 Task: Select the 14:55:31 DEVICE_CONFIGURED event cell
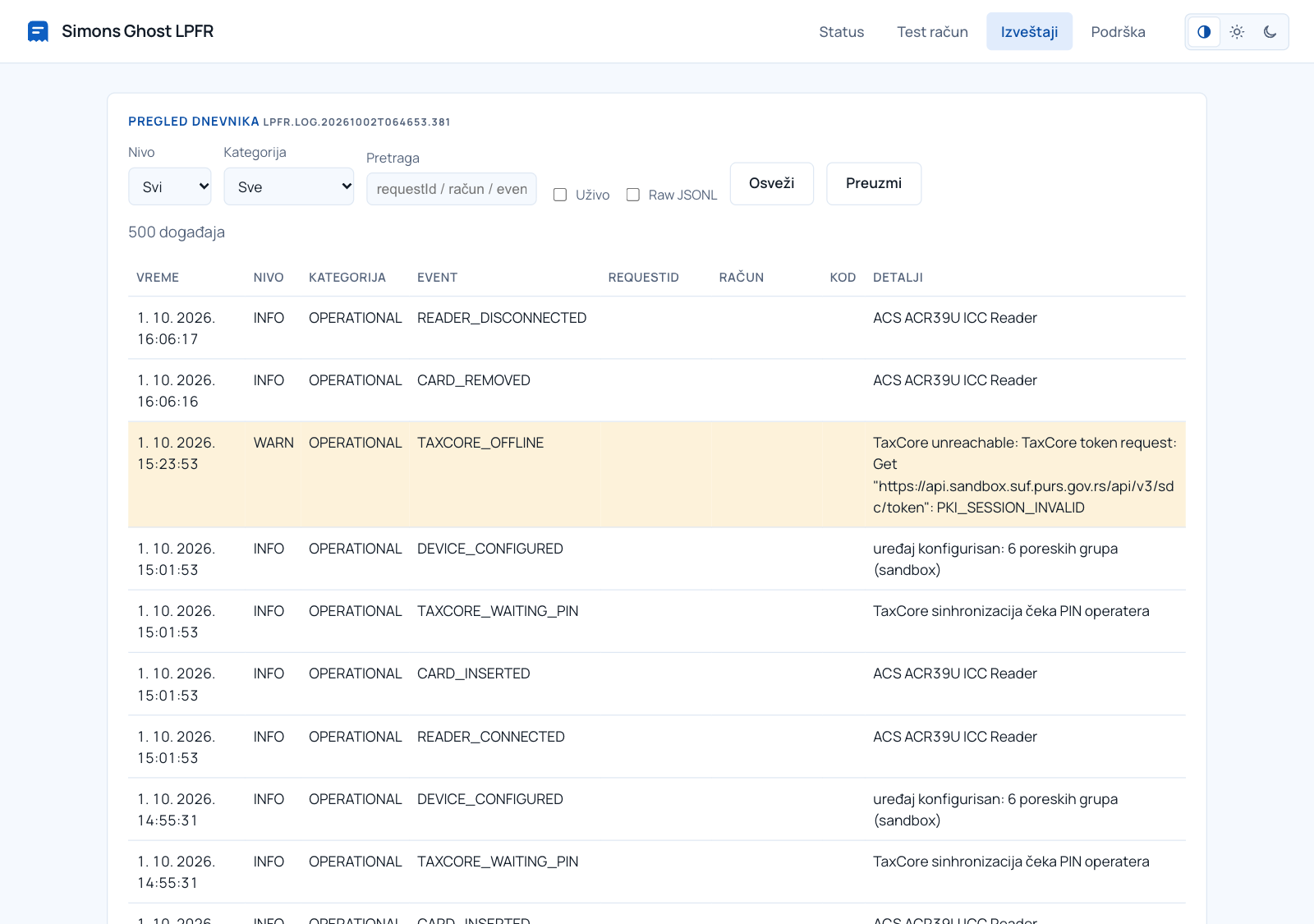click(490, 799)
